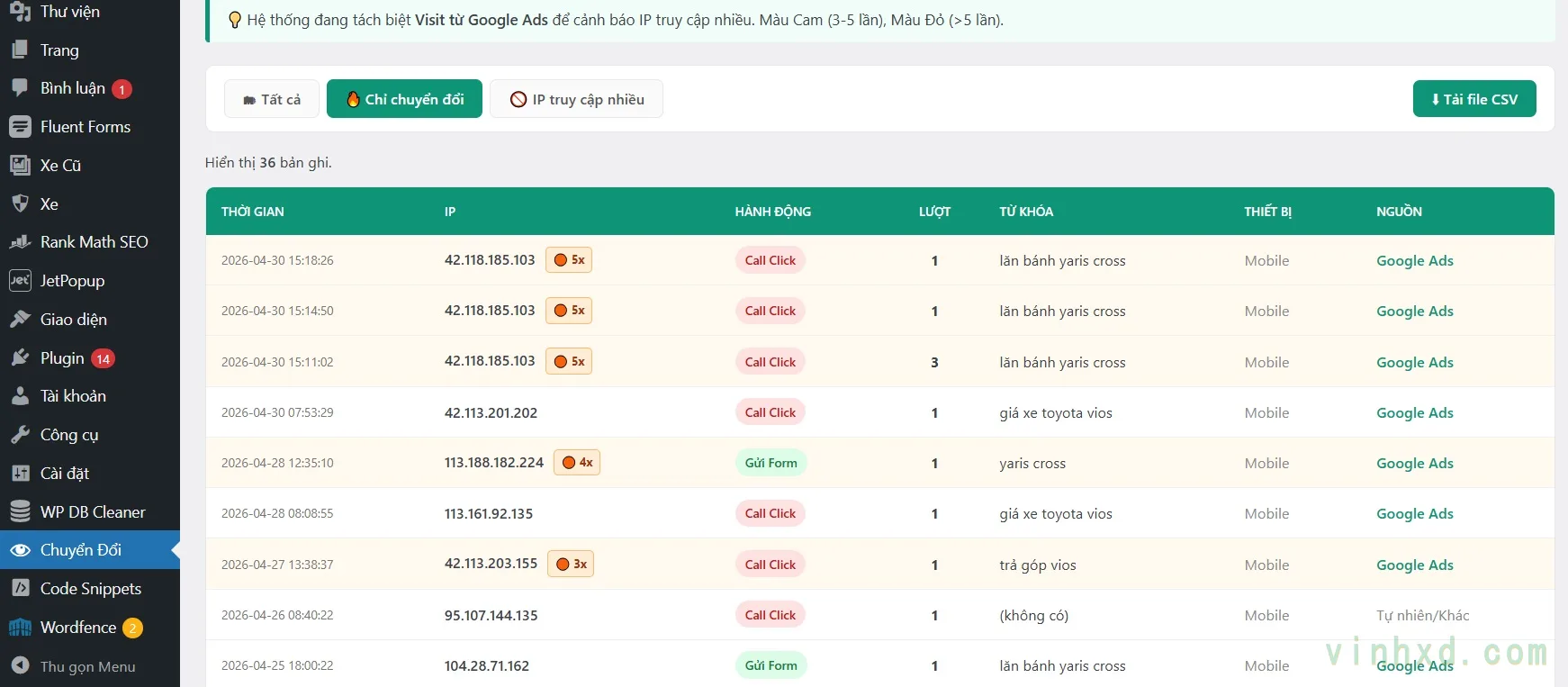Click the Trang pages icon
1568x687 pixels.
(20, 50)
